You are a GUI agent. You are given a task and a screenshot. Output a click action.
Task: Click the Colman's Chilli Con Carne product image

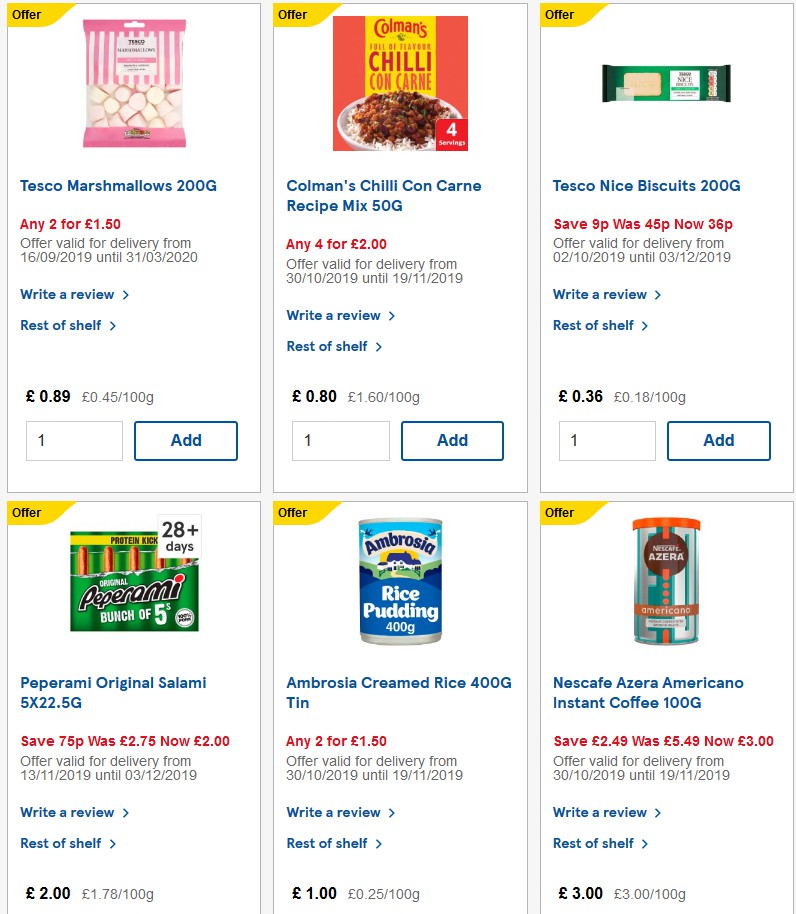tap(400, 82)
